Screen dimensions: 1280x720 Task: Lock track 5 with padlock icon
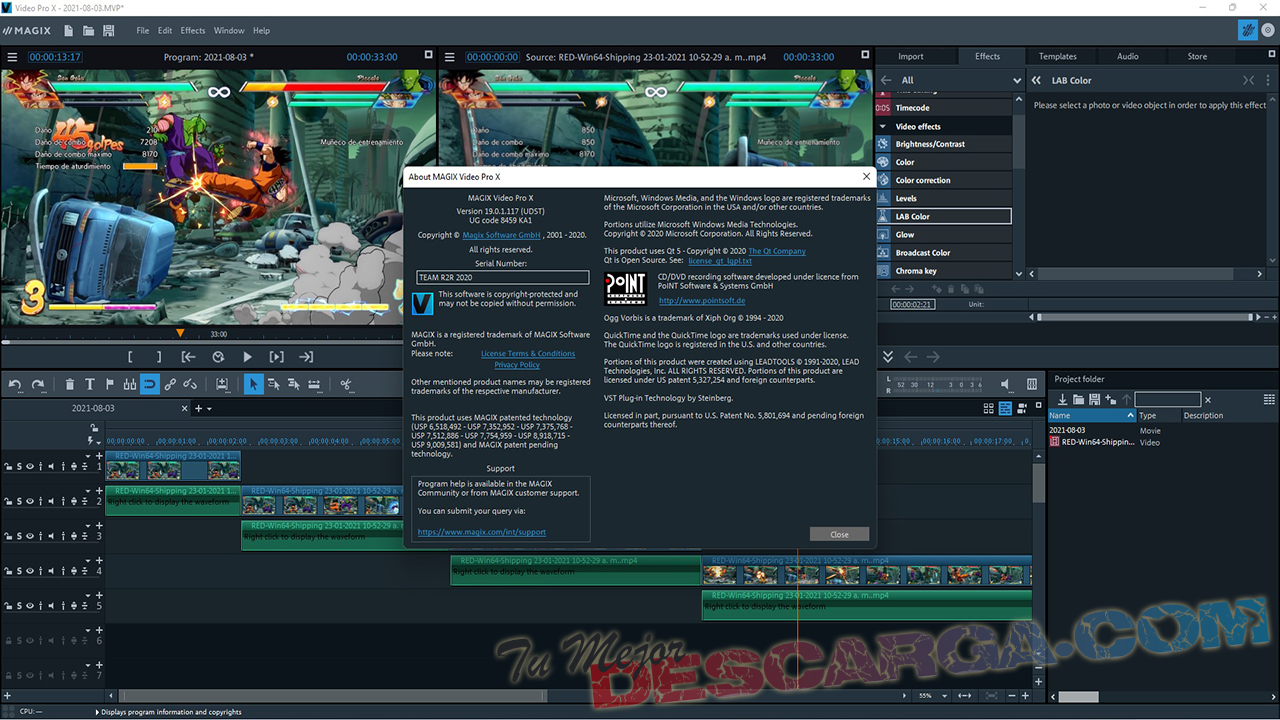point(8,606)
